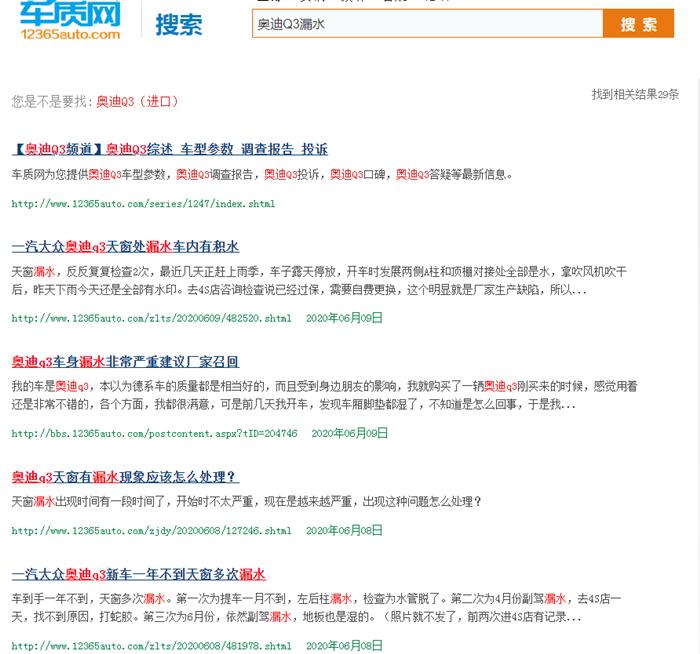Click snippet starting 天窗漏水出现时间有一段时间了
The width and height of the screenshot is (700, 654).
coord(247,502)
